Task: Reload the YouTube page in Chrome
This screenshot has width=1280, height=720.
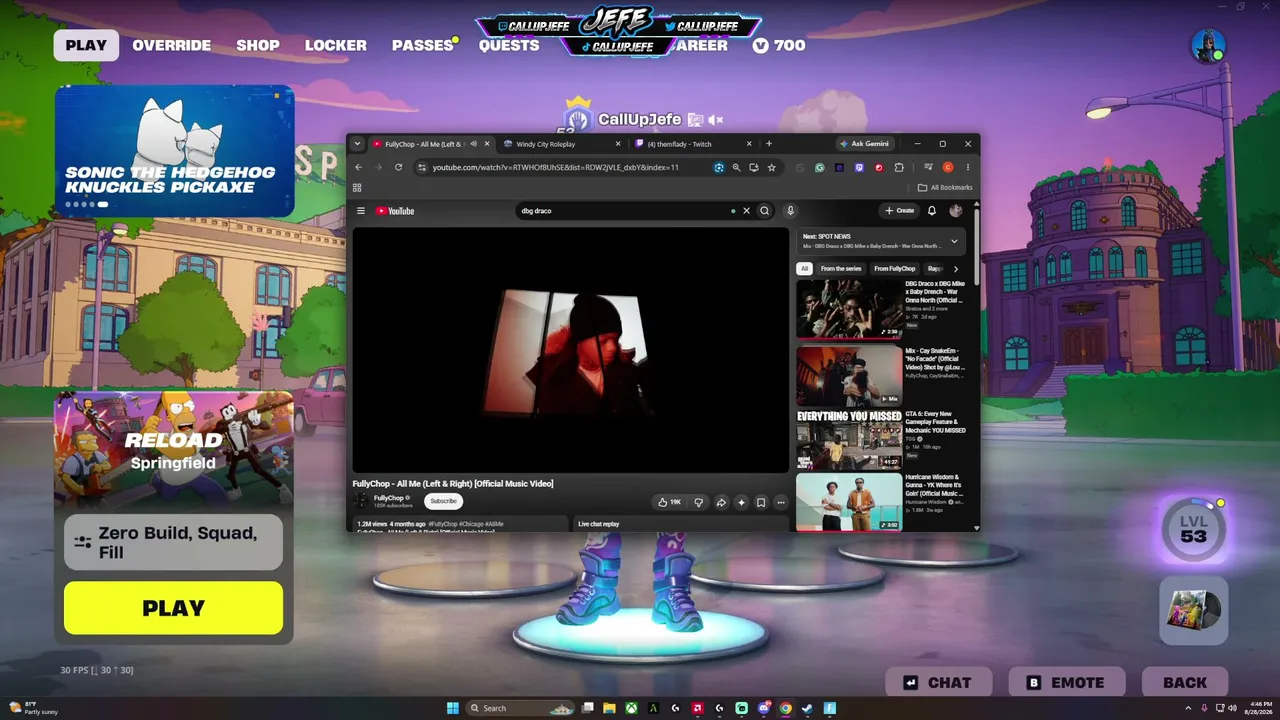Action: pyautogui.click(x=398, y=167)
